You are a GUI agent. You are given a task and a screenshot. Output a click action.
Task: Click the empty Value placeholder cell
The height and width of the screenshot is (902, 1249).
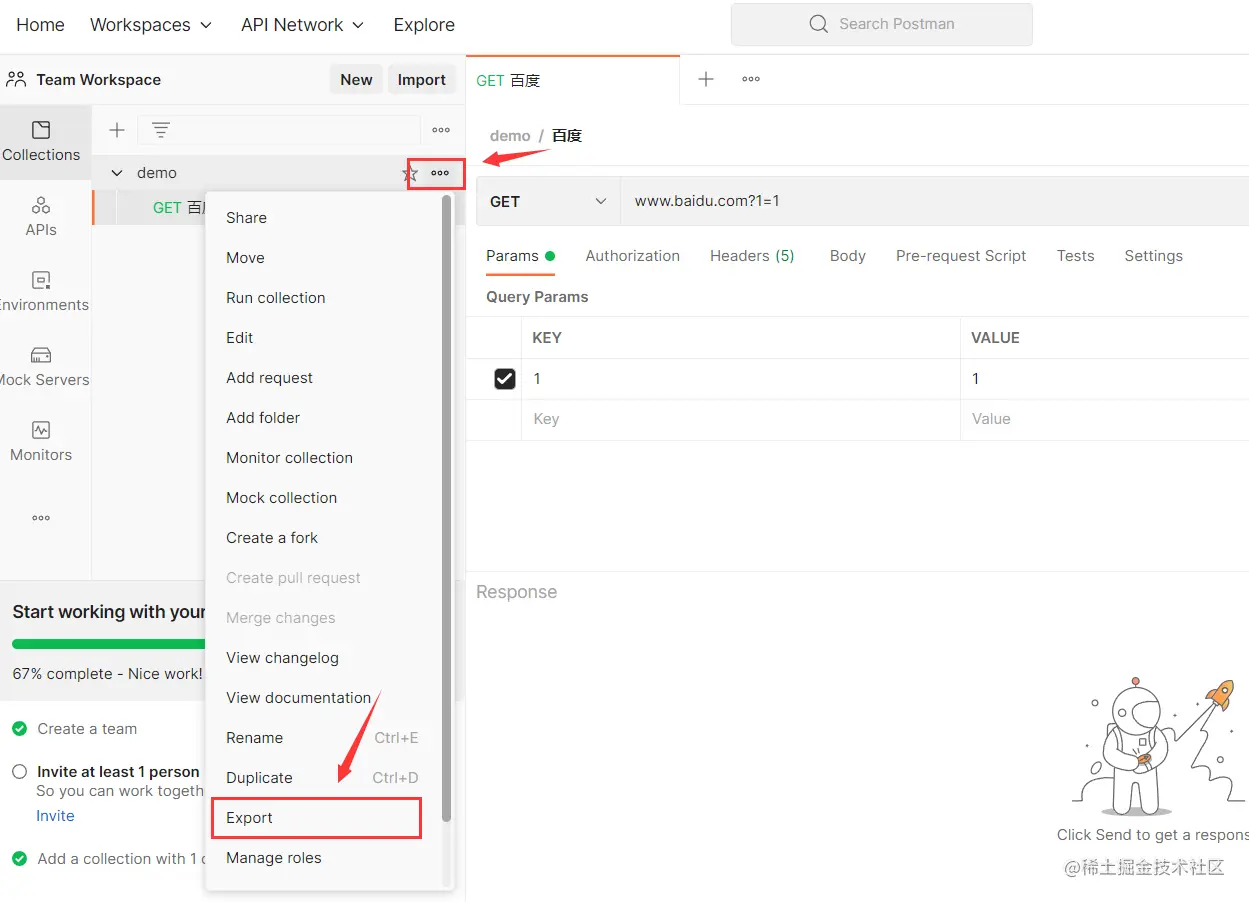1104,419
